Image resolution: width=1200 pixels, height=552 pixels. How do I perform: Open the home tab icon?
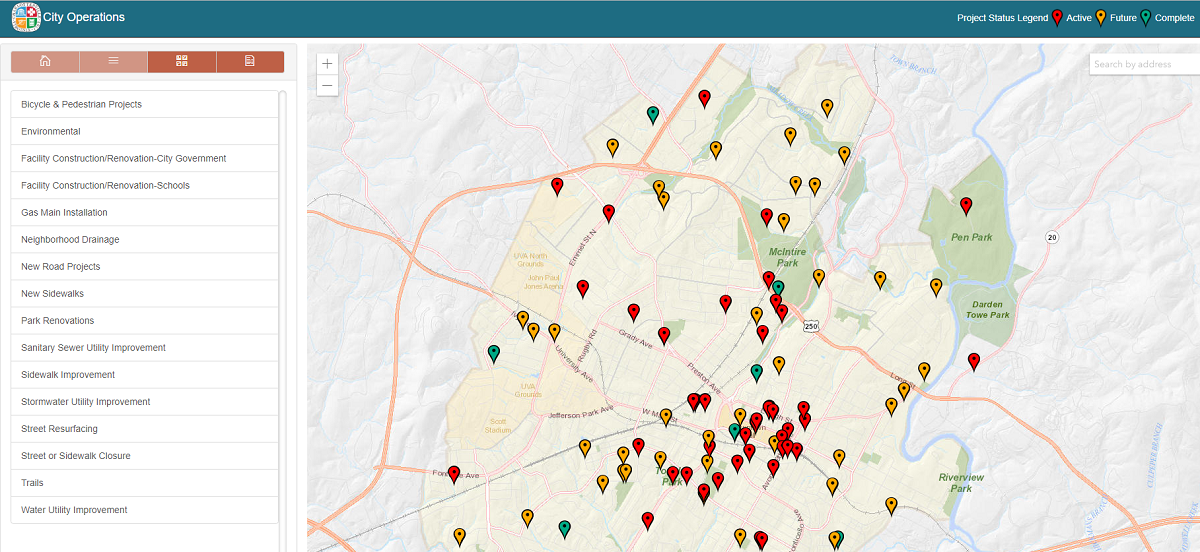coord(45,62)
